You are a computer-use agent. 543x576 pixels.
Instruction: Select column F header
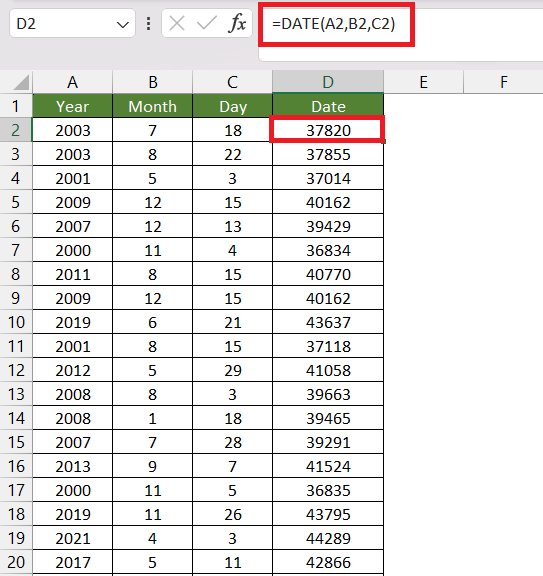pos(503,82)
